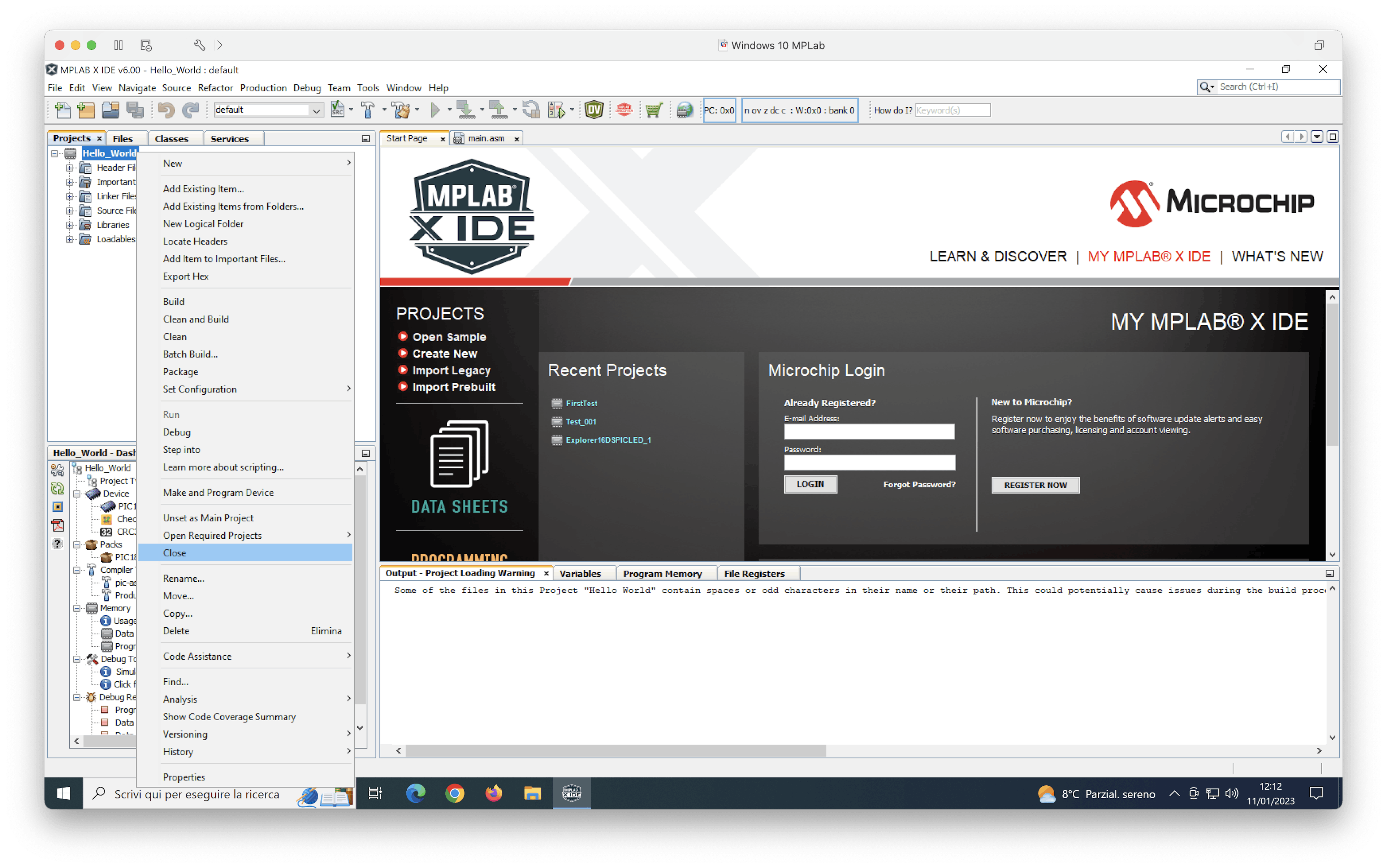Screen dimensions: 1387x868
Task: Select Close in the context menu
Action: 174,553
